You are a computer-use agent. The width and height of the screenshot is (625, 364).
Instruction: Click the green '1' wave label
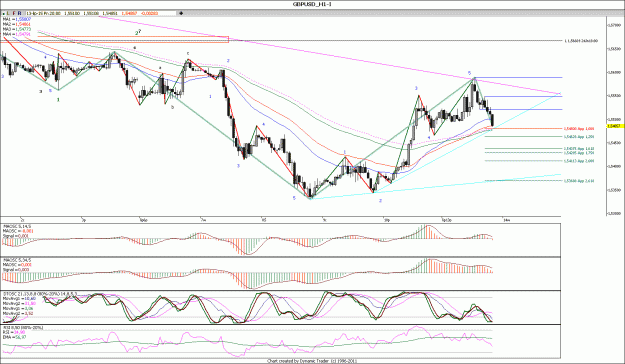(58, 100)
